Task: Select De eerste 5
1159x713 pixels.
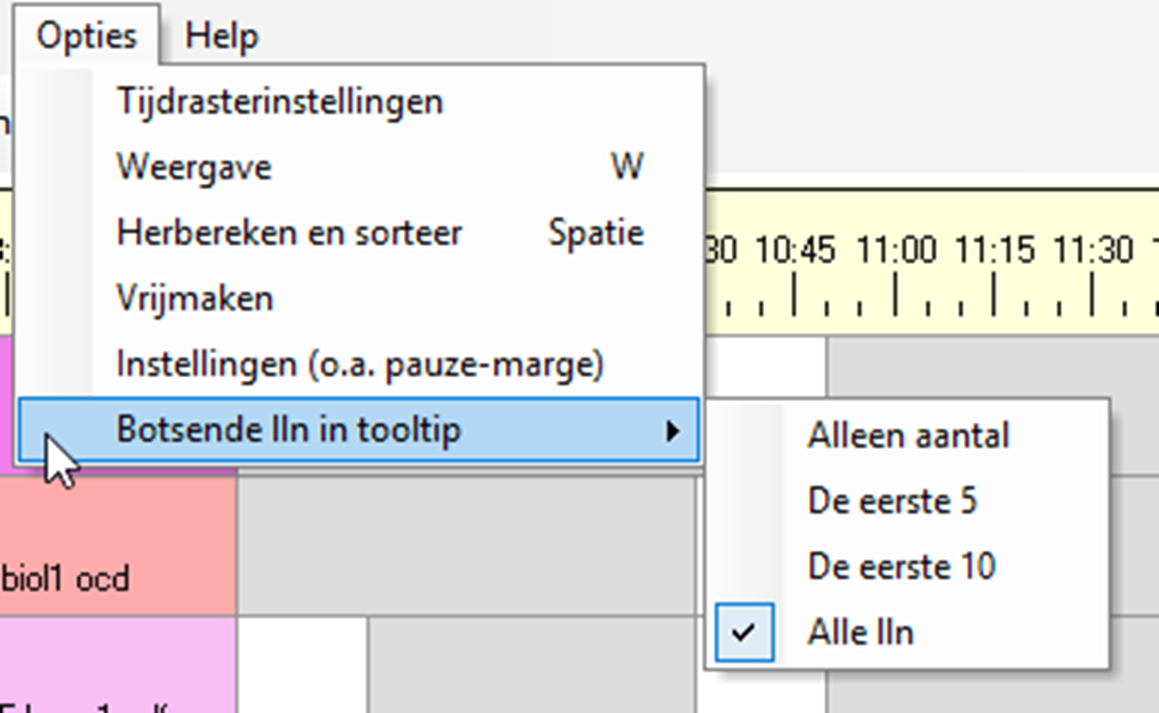Action: coord(892,501)
